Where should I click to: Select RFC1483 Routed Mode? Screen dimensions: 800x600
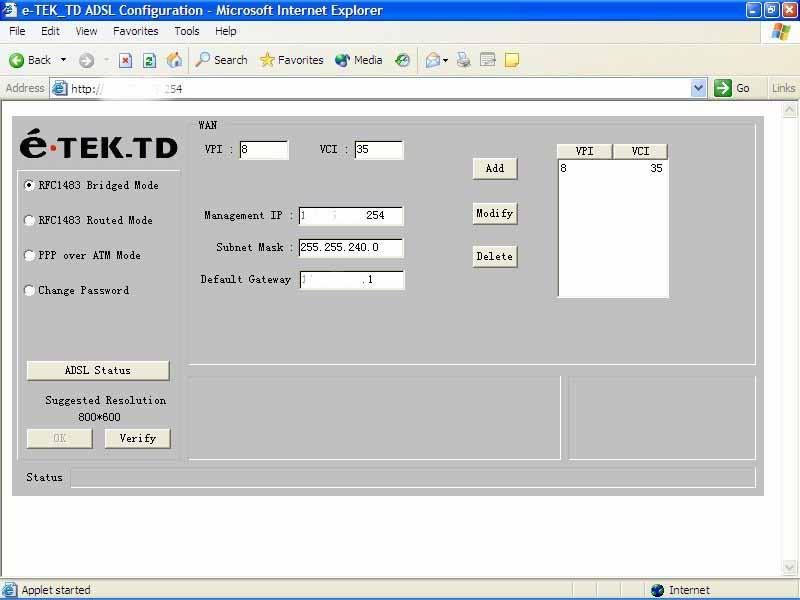tap(30, 220)
